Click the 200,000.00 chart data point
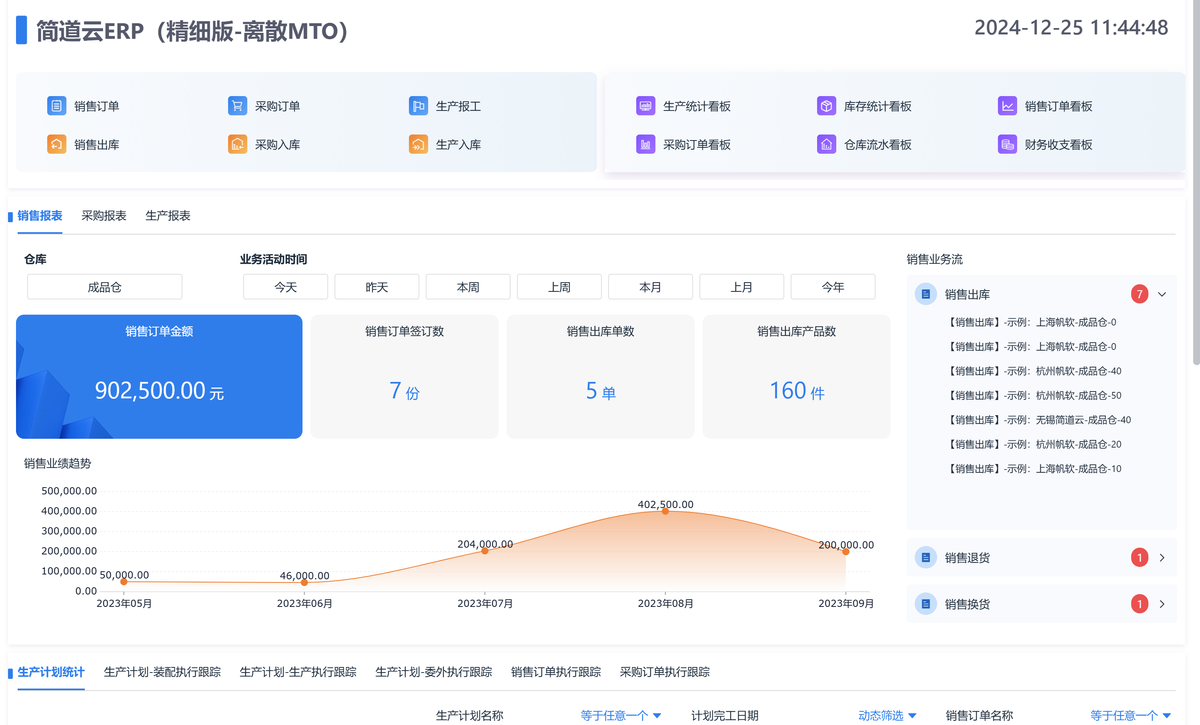The width and height of the screenshot is (1200, 725). (x=846, y=551)
